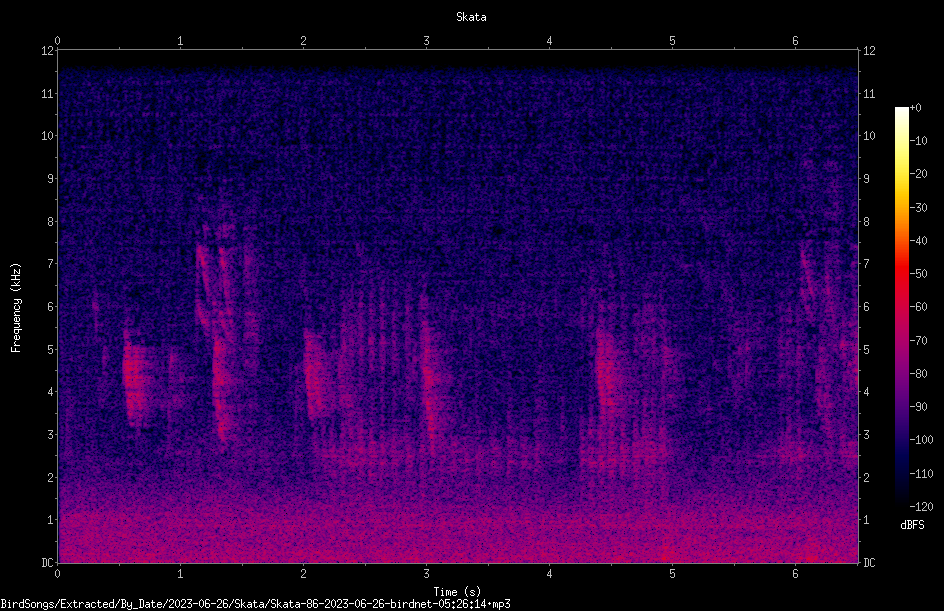Screen dimensions: 944x611
Task: Click the "5" tick on the right frequency axis
Action: (866, 350)
